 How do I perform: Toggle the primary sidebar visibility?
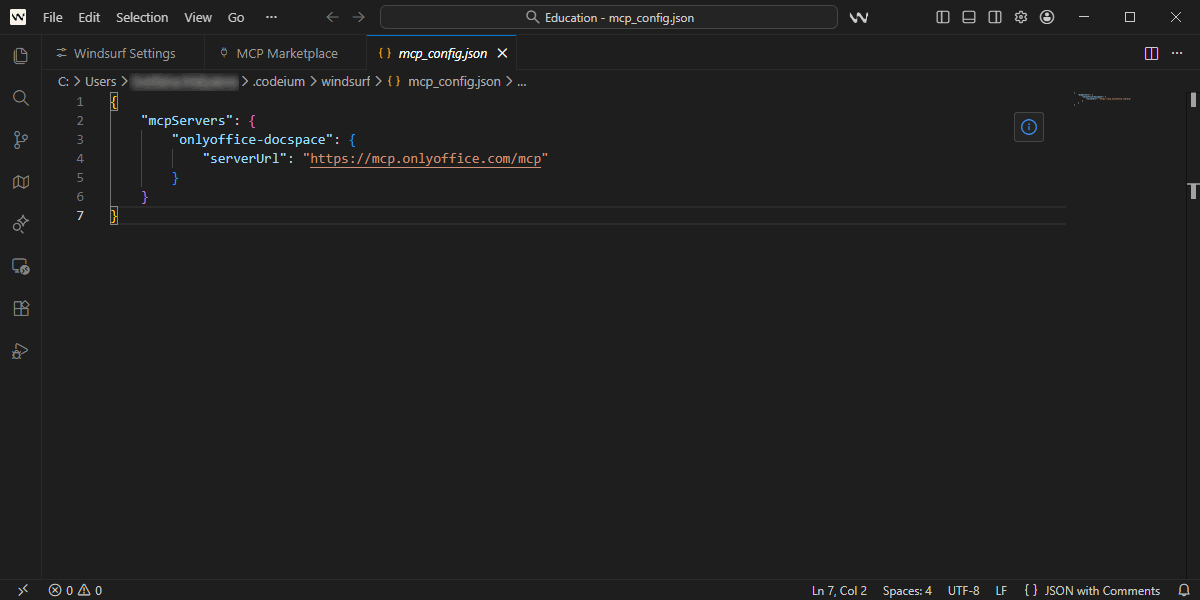[941, 17]
